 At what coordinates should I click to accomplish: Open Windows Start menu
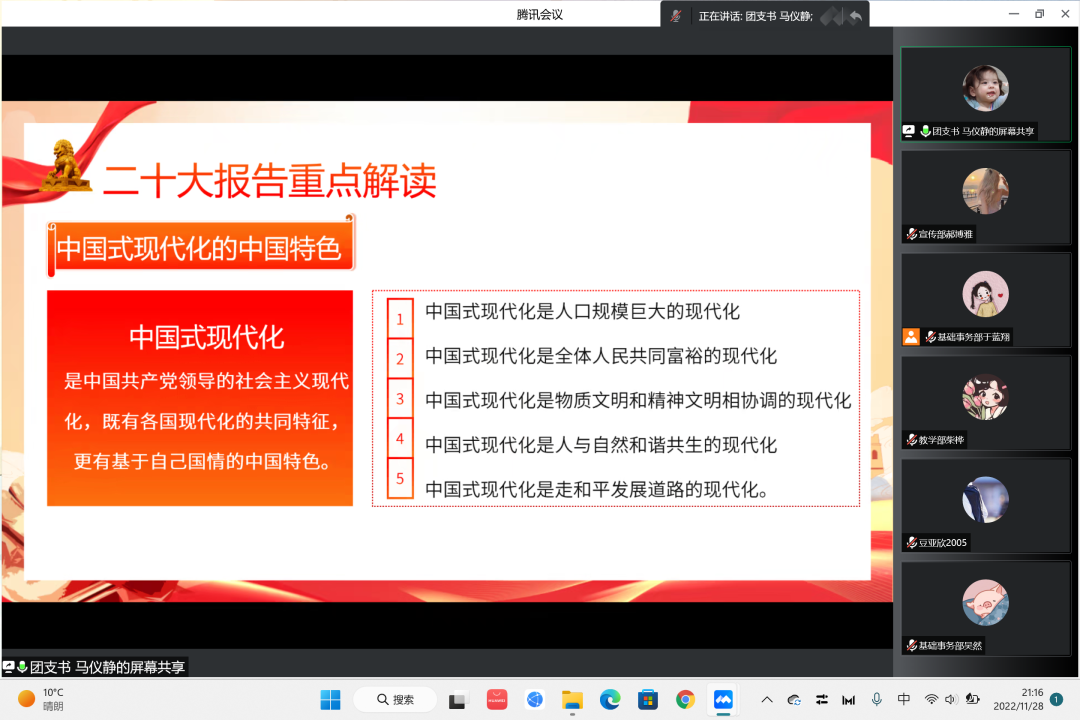point(330,699)
